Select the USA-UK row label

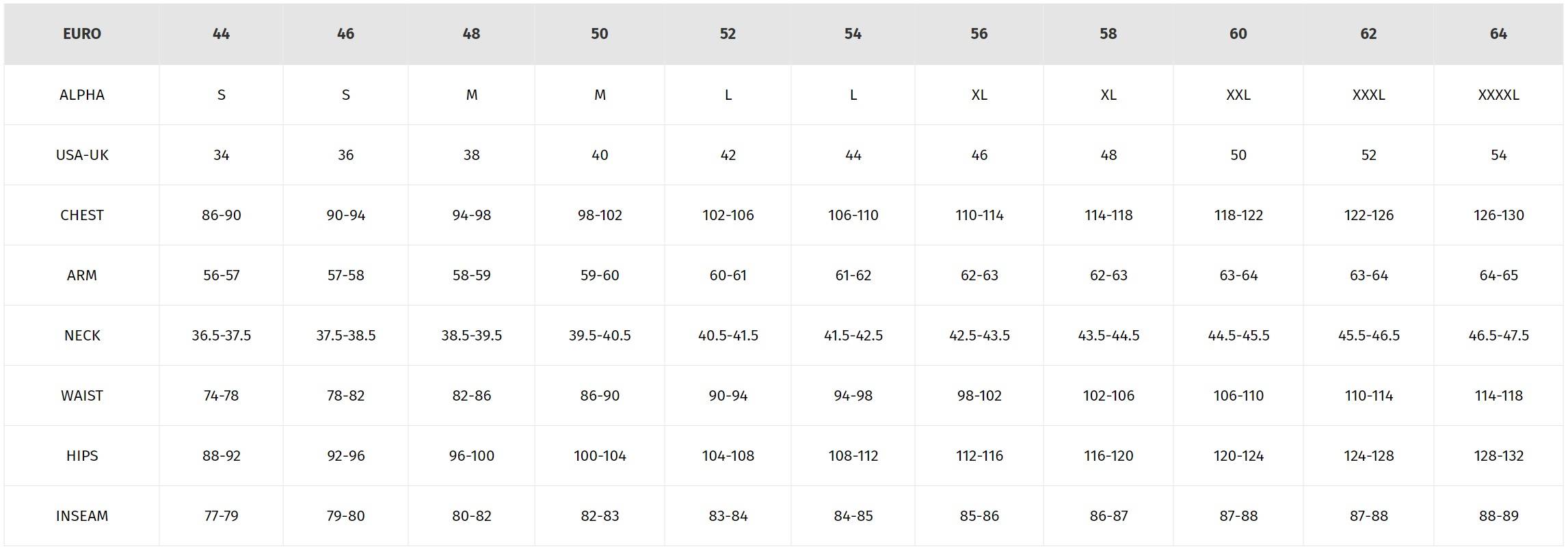(81, 155)
